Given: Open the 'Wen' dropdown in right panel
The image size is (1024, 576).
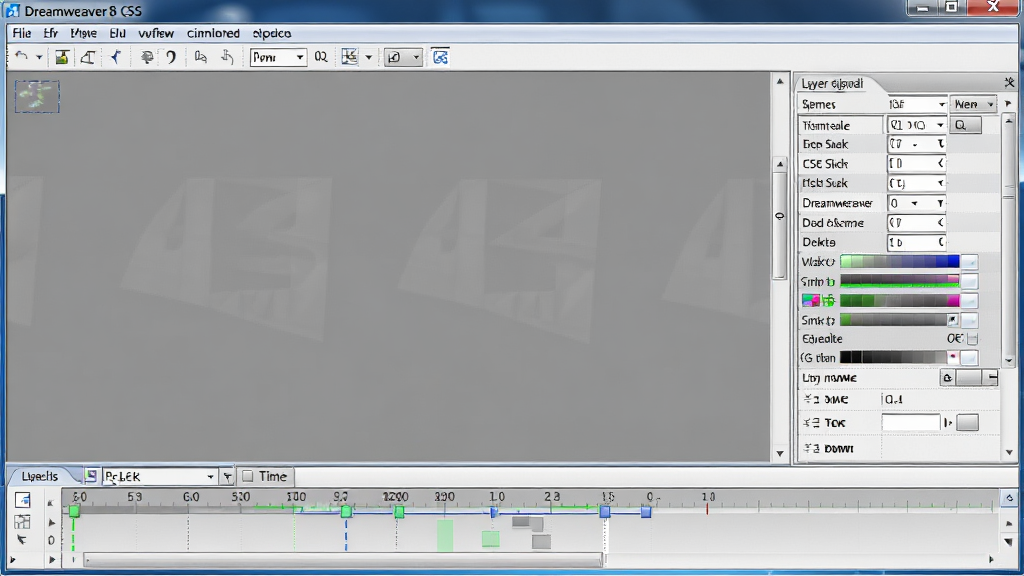Looking at the screenshot, I should pyautogui.click(x=973, y=104).
